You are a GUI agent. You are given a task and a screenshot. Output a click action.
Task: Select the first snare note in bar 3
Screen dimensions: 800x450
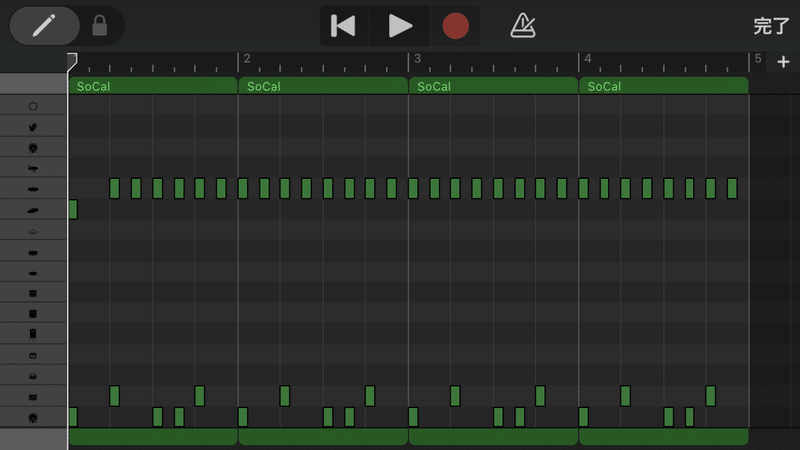point(455,396)
